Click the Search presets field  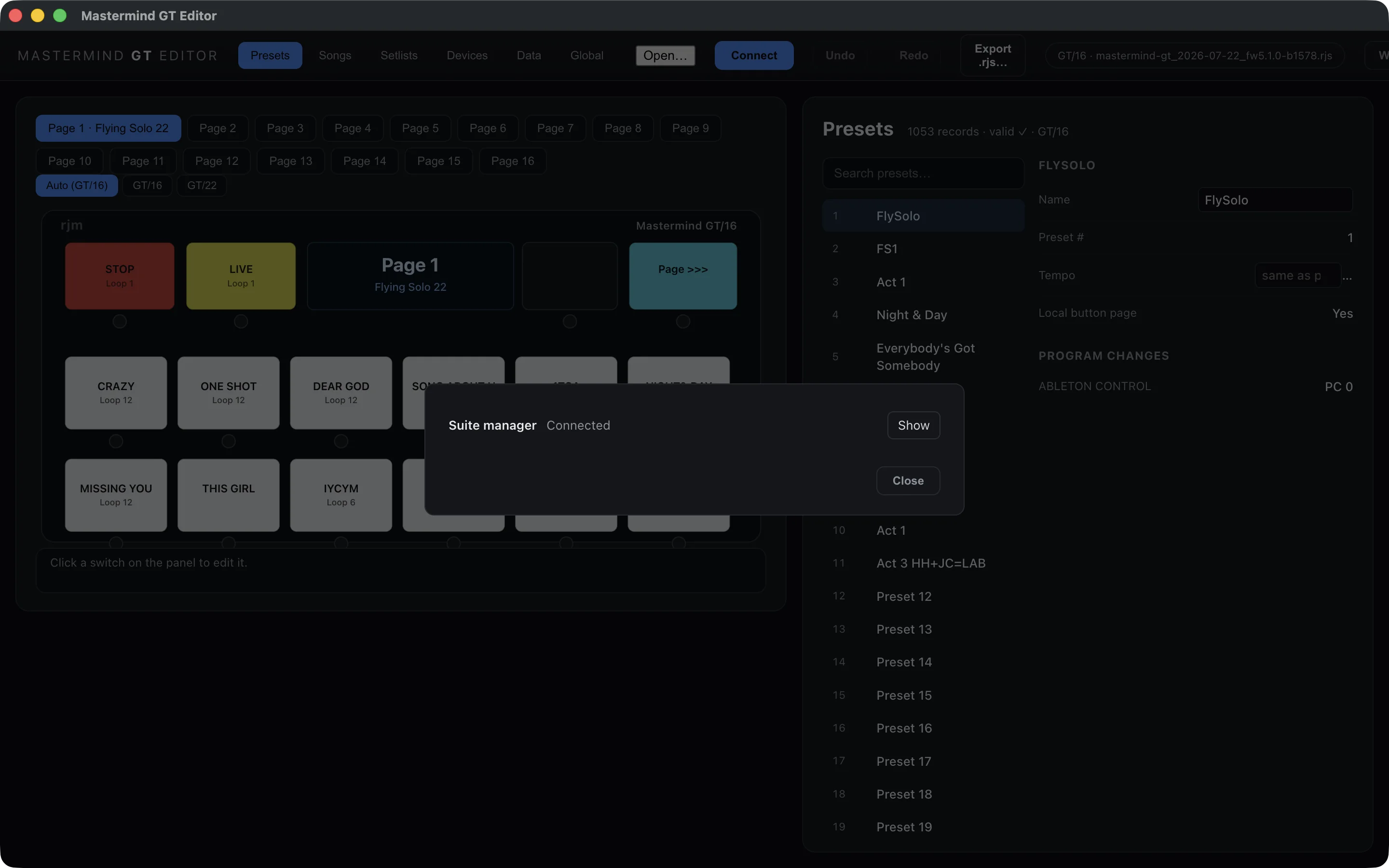tap(923, 174)
